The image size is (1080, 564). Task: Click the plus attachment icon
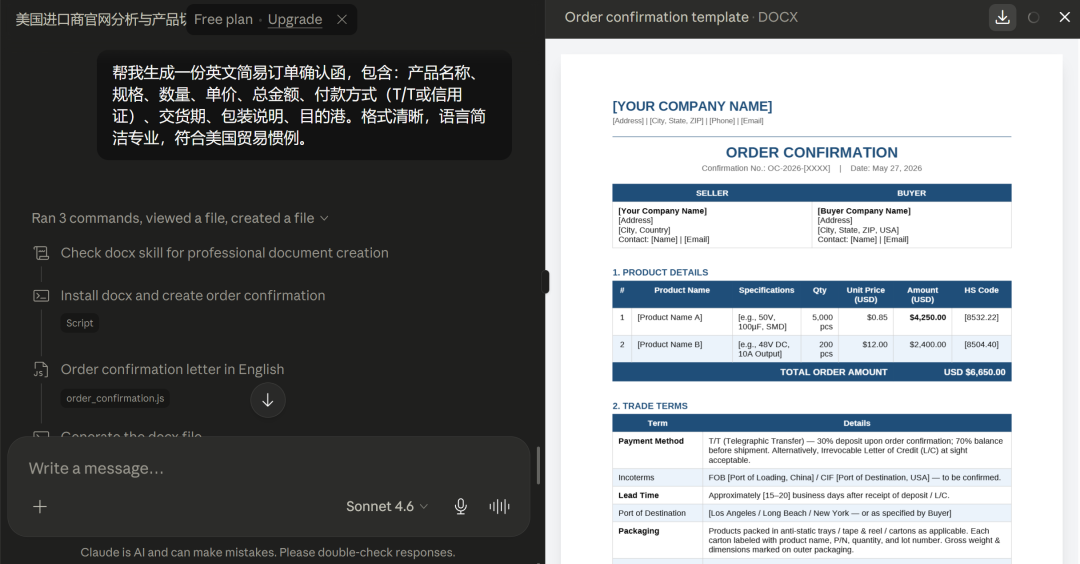(x=40, y=507)
